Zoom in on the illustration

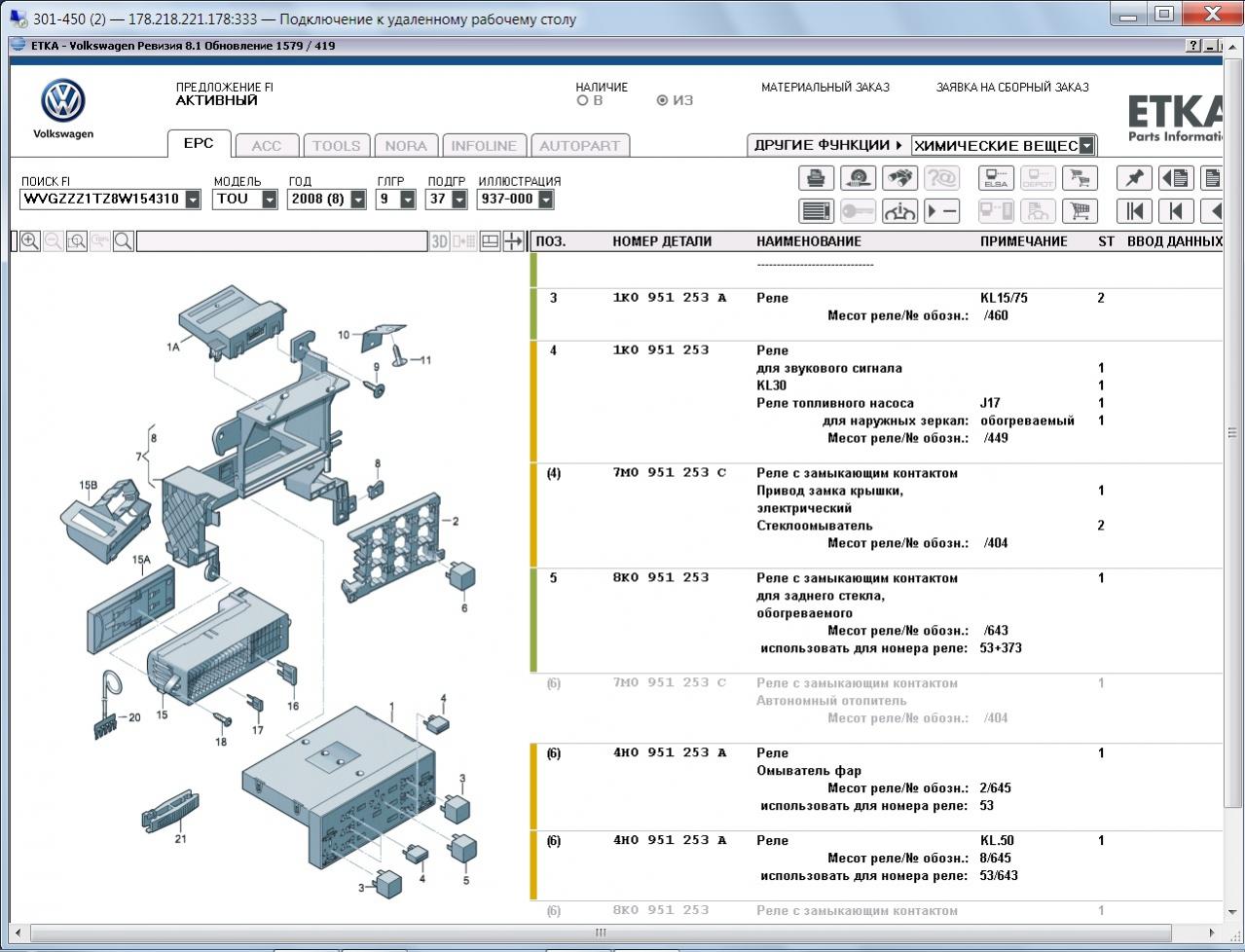(x=30, y=241)
